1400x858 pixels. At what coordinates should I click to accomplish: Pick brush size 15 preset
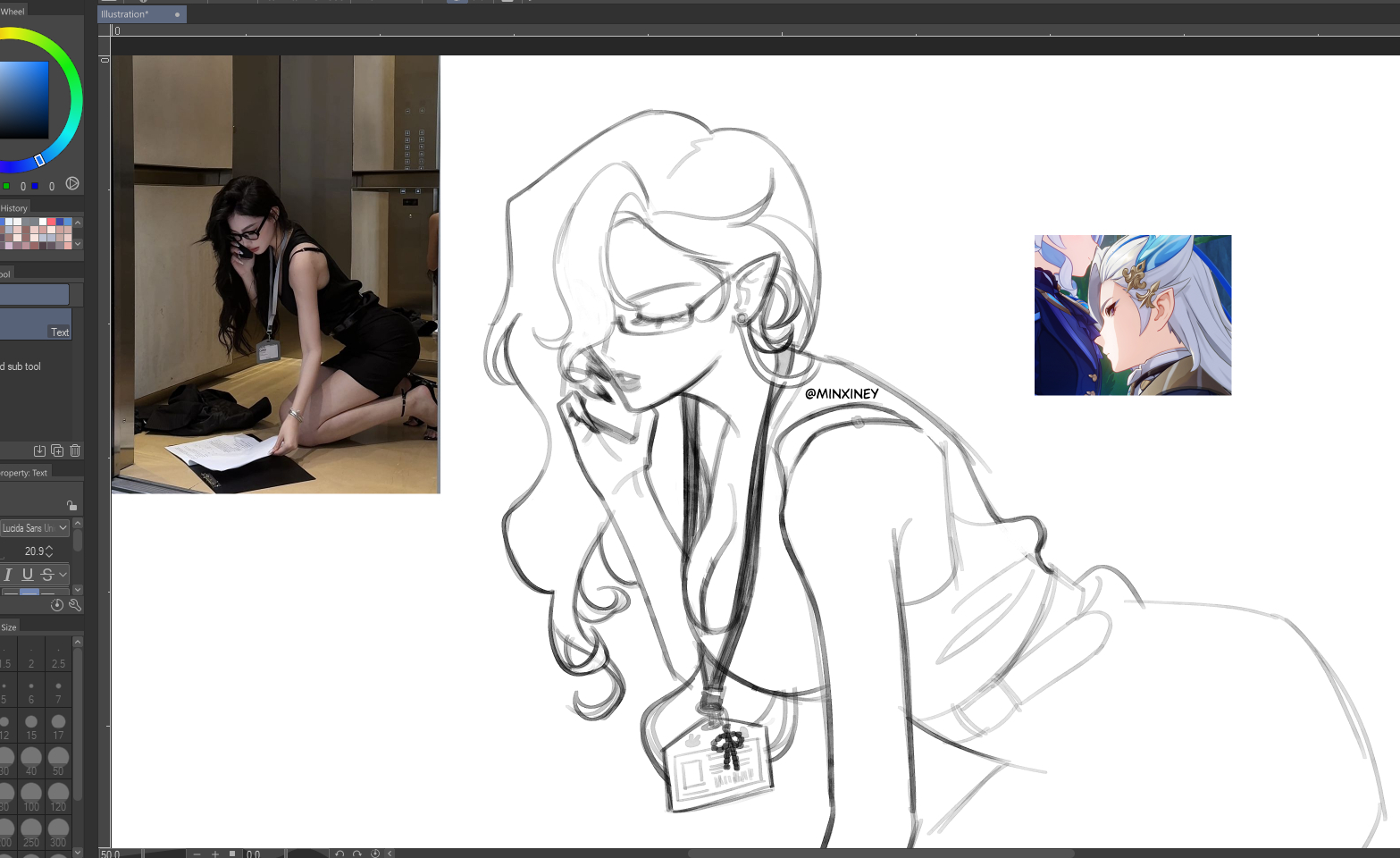pyautogui.click(x=31, y=722)
